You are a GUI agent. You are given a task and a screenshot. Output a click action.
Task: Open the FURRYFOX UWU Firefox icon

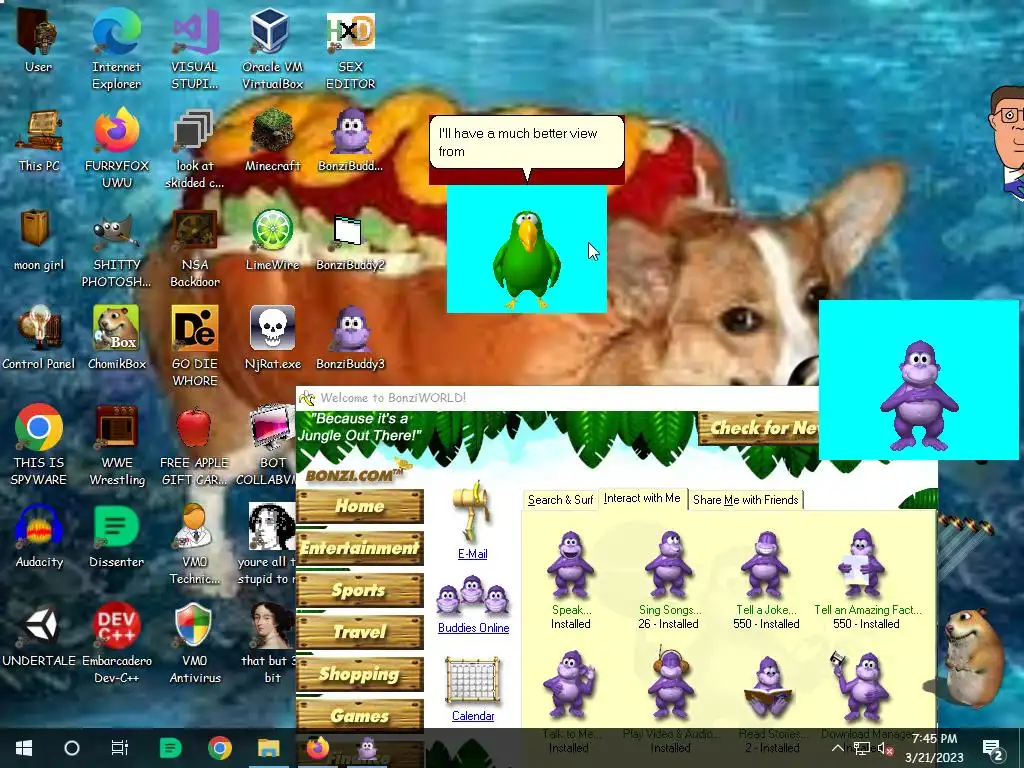pos(117,149)
